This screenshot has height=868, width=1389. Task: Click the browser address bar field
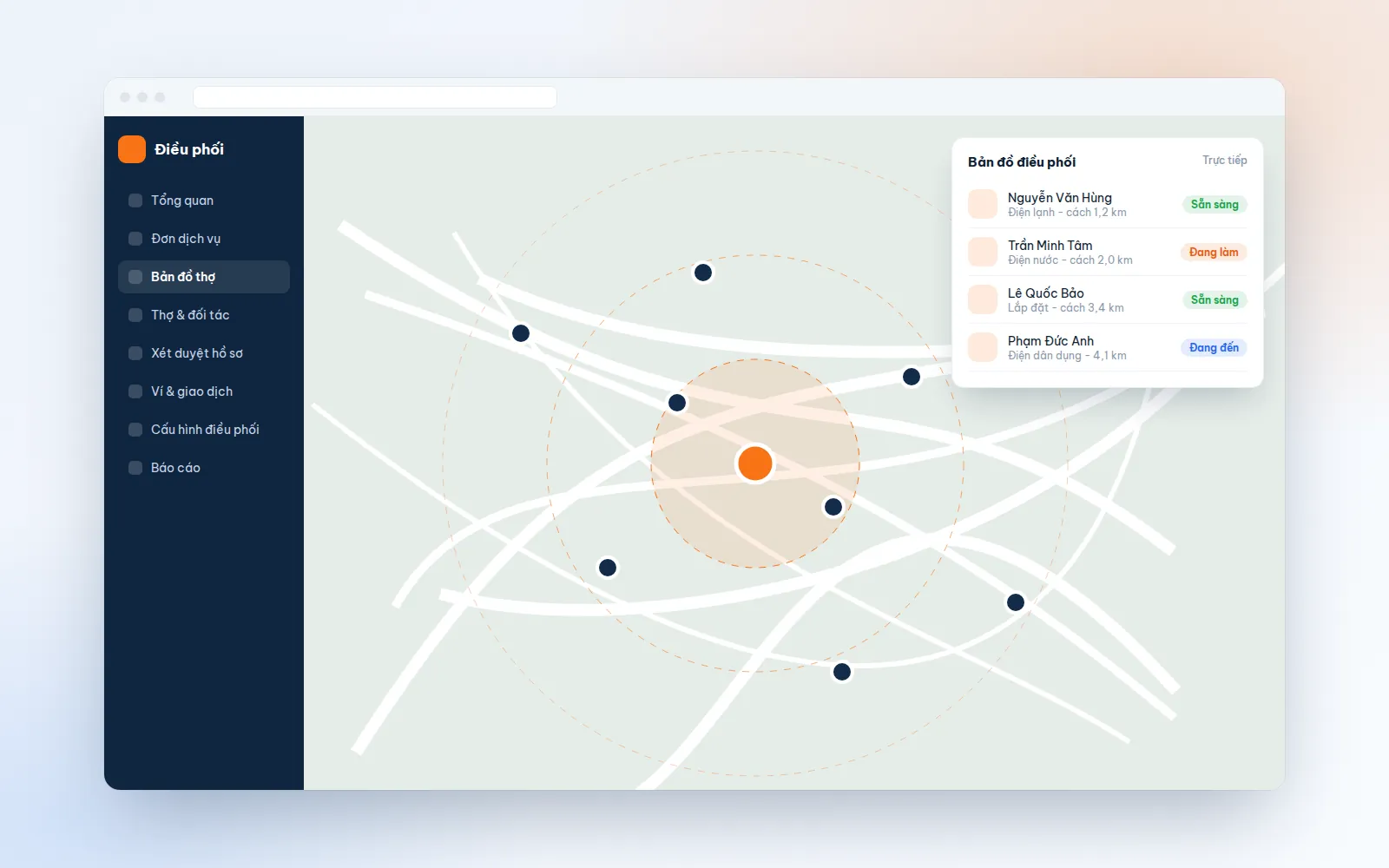(375, 97)
